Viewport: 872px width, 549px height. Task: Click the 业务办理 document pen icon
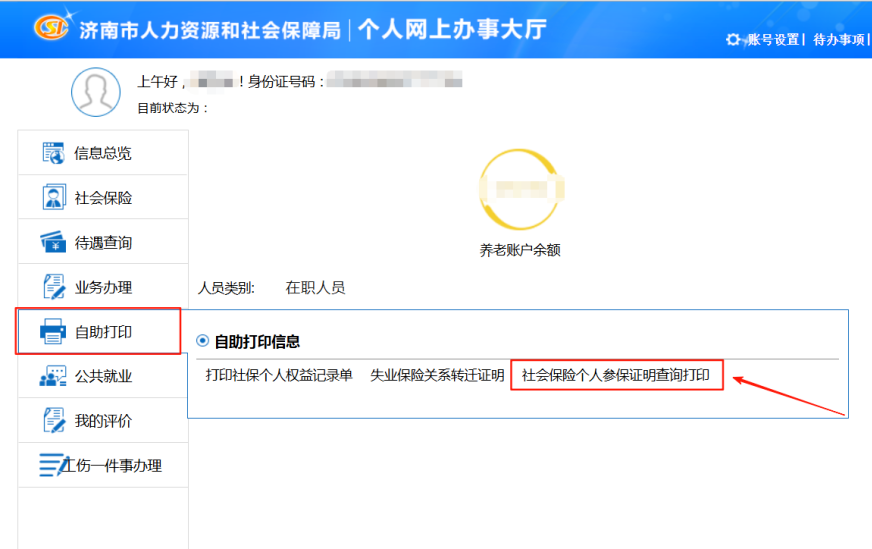[53, 286]
